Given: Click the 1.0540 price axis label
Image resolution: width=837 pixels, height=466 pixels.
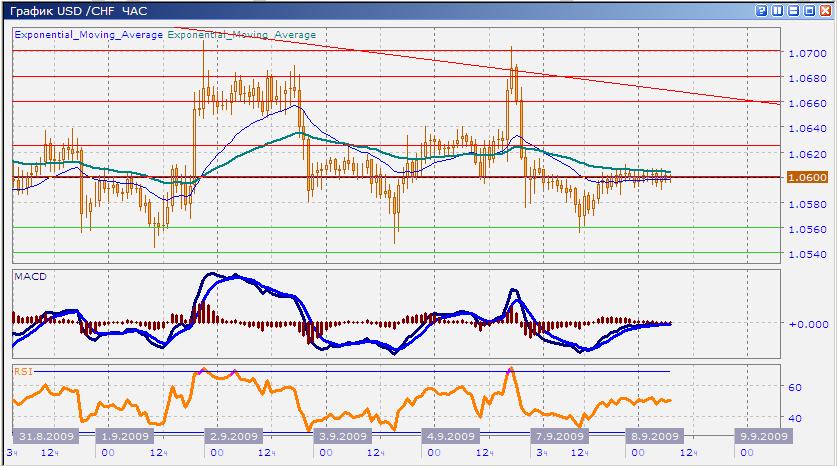Looking at the screenshot, I should 806,255.
